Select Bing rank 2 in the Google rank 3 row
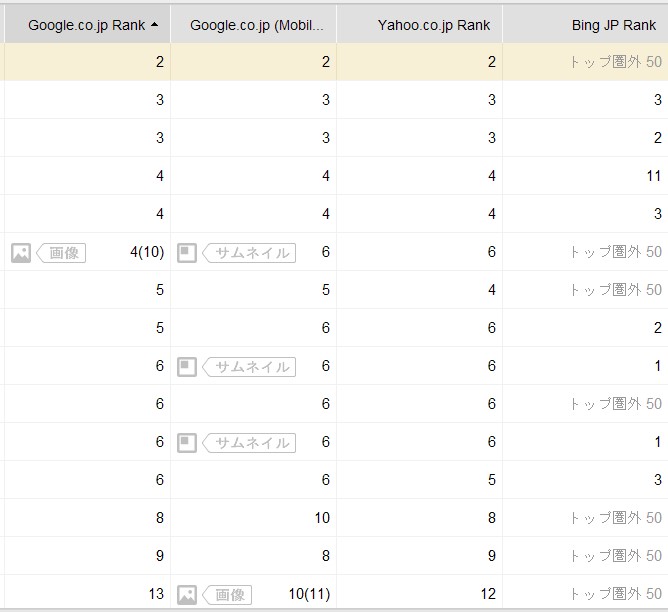 pos(658,138)
